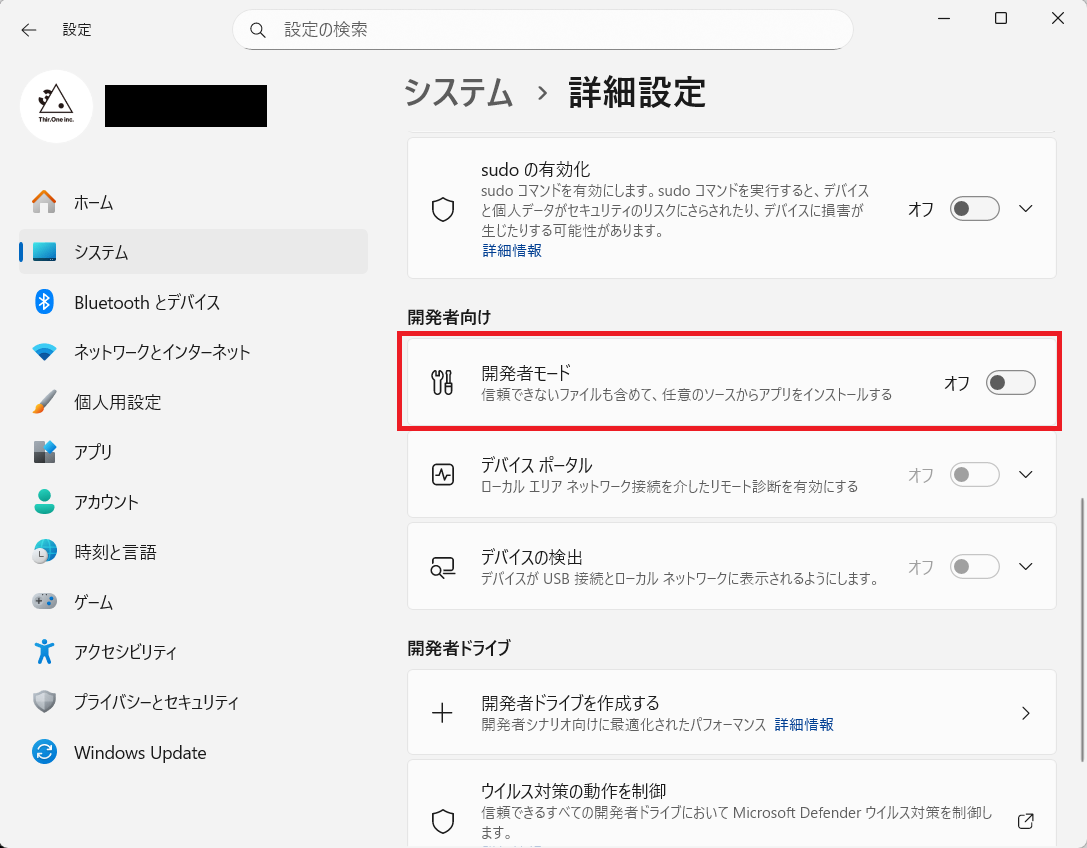The image size is (1087, 848).
Task: Click the プライバシーとセキュリティ shield icon
Action: tap(44, 702)
